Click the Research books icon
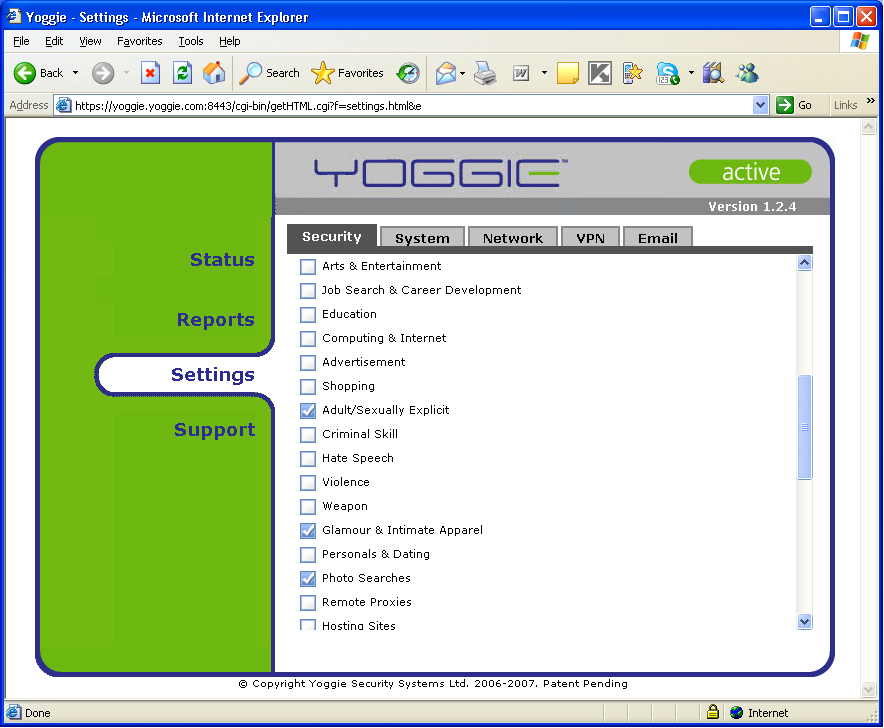Image resolution: width=884 pixels, height=728 pixels. coord(713,73)
